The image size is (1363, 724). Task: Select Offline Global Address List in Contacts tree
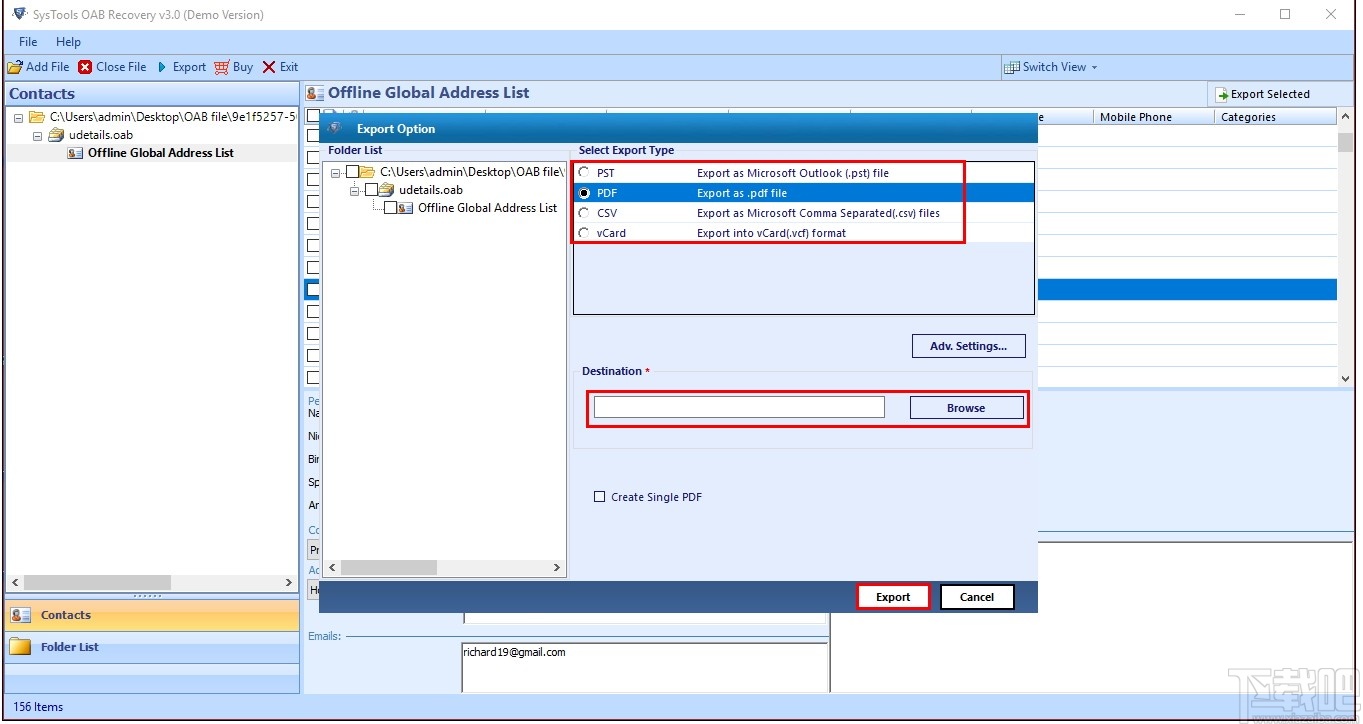click(x=161, y=153)
